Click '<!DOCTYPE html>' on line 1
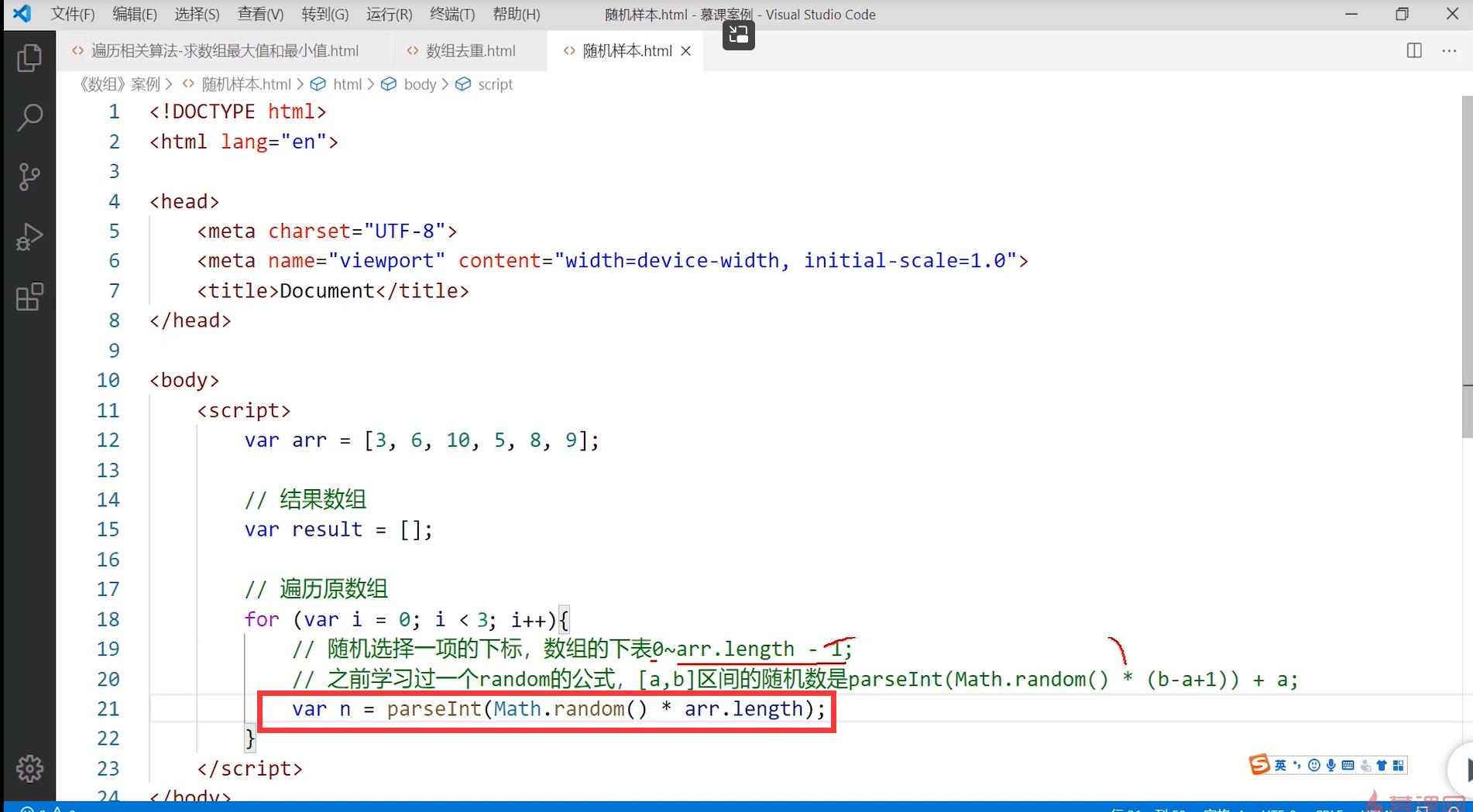The width and height of the screenshot is (1473, 812). (x=238, y=111)
